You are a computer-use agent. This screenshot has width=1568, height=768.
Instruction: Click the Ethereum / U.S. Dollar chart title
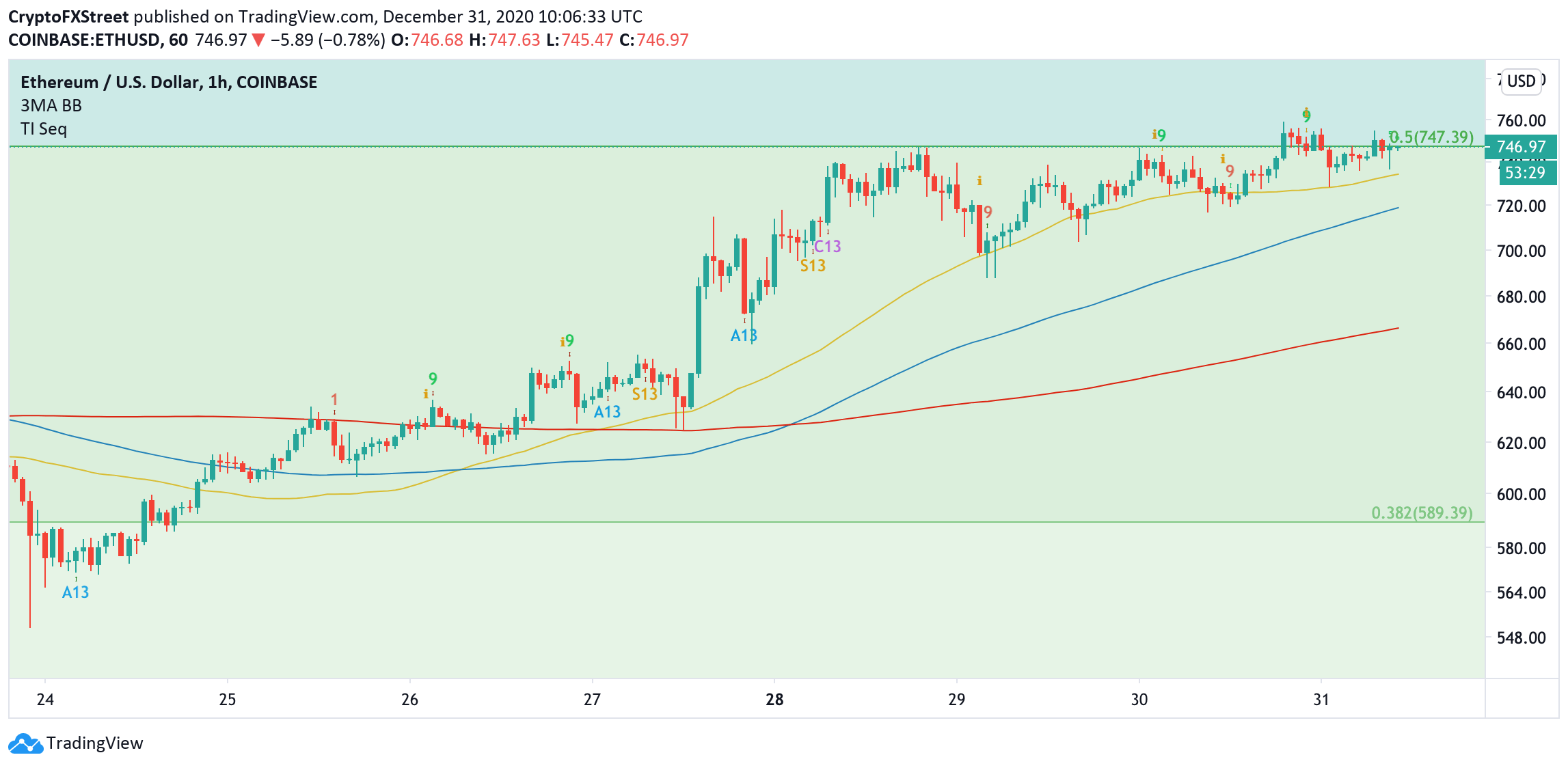click(x=169, y=82)
